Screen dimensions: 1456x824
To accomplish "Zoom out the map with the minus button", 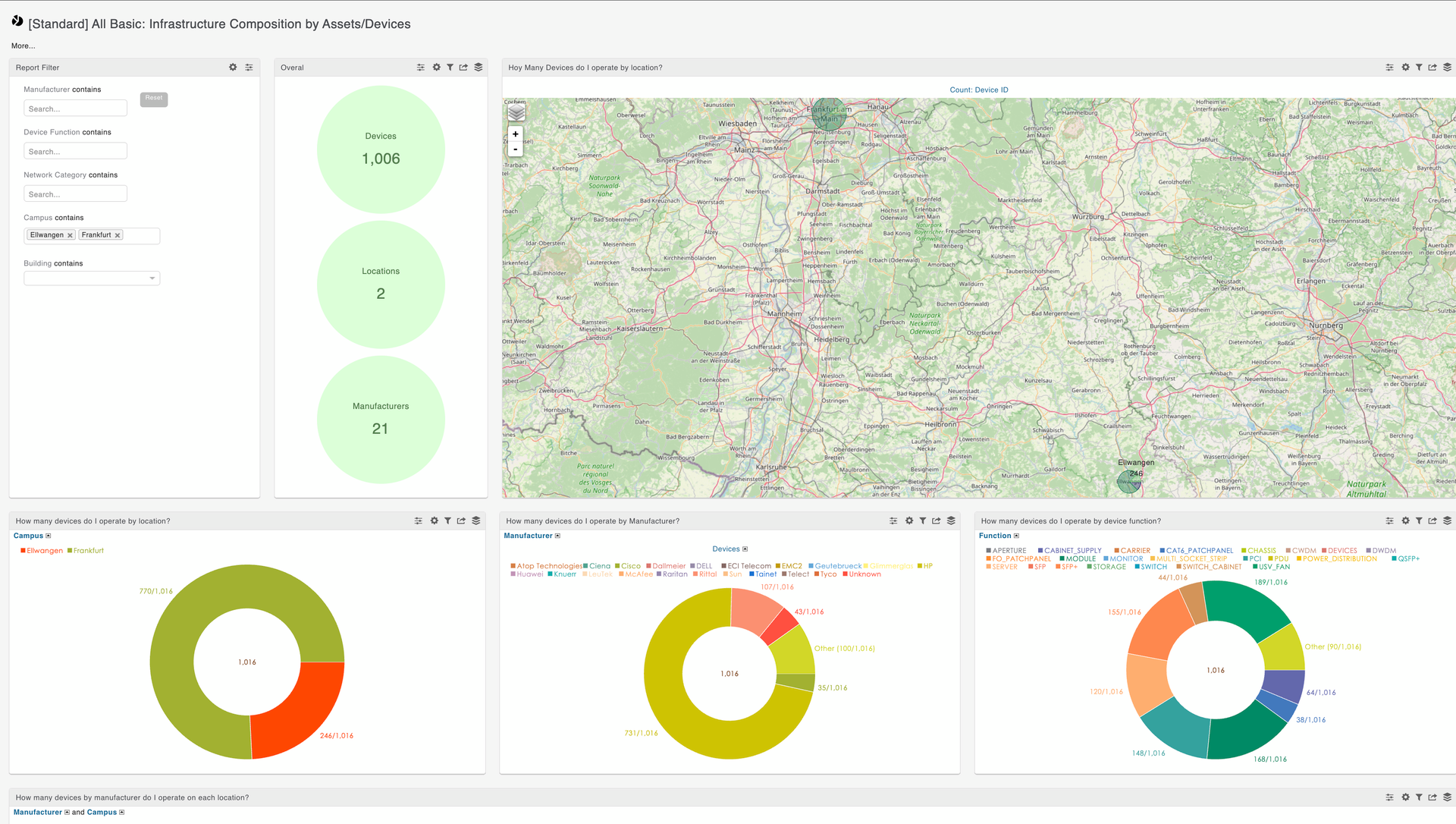I will click(516, 149).
